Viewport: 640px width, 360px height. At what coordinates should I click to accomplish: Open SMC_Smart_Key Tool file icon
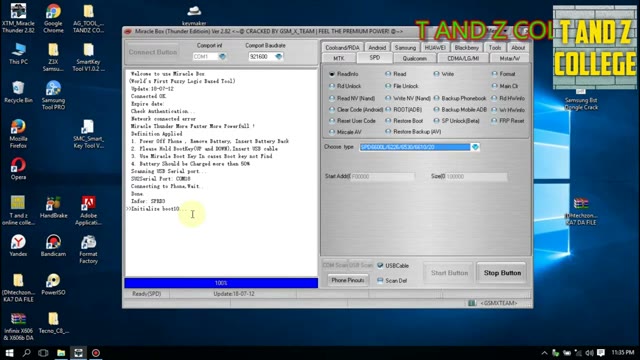(88, 134)
